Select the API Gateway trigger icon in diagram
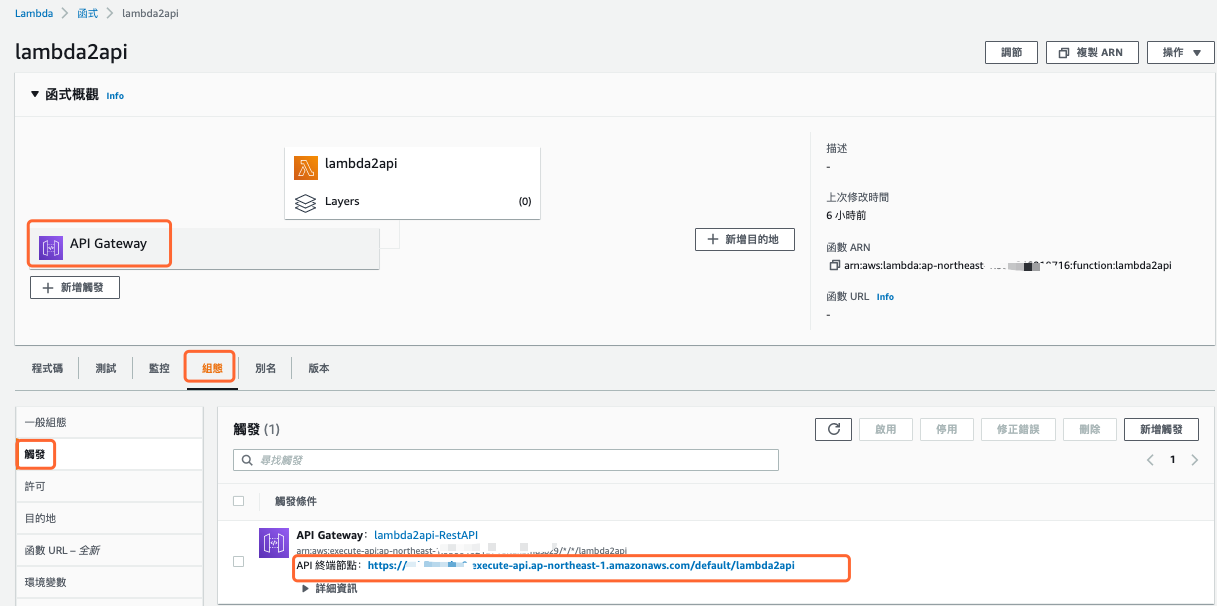Image resolution: width=1217 pixels, height=606 pixels. [x=51, y=247]
